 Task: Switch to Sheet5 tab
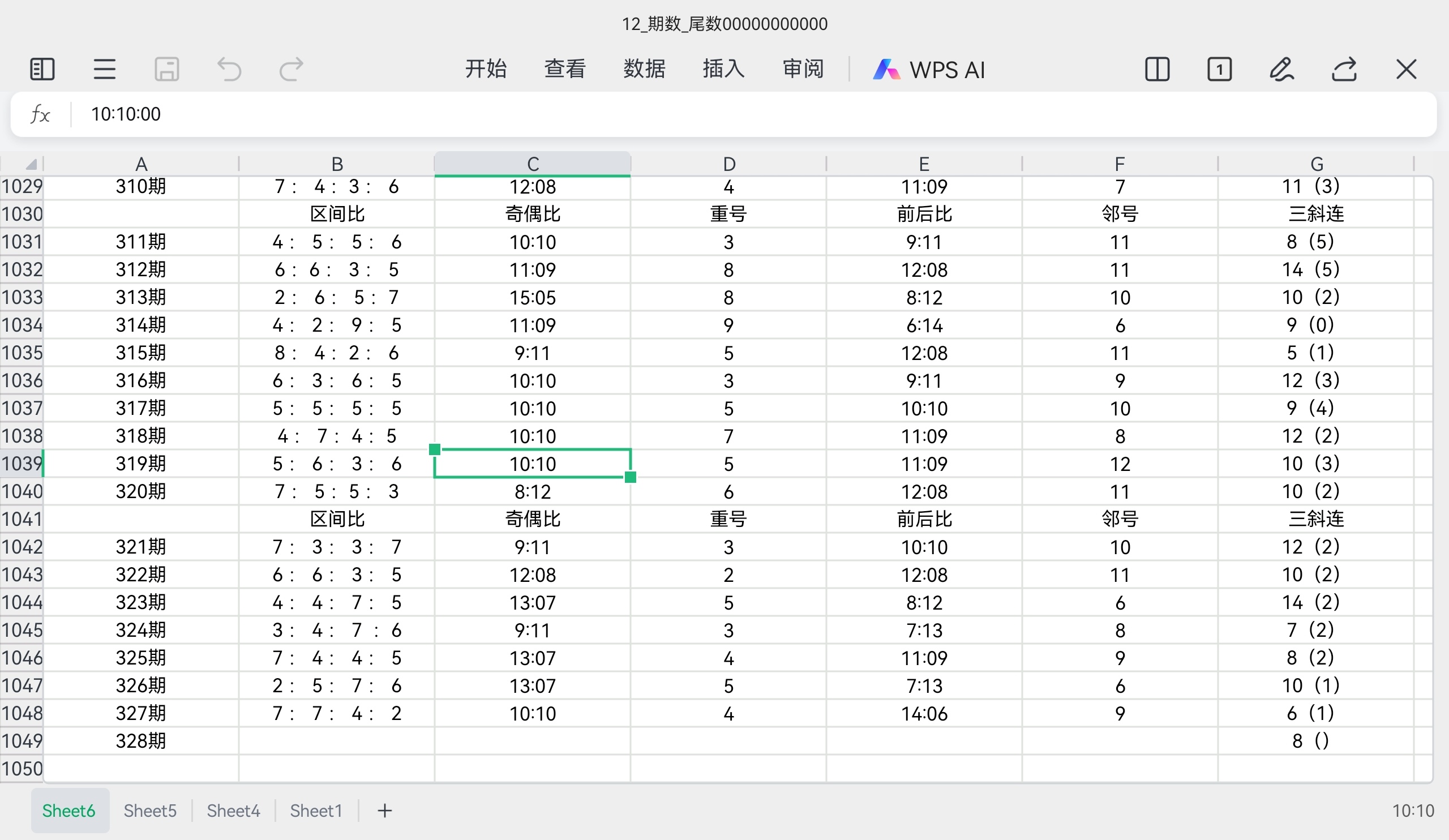149,811
